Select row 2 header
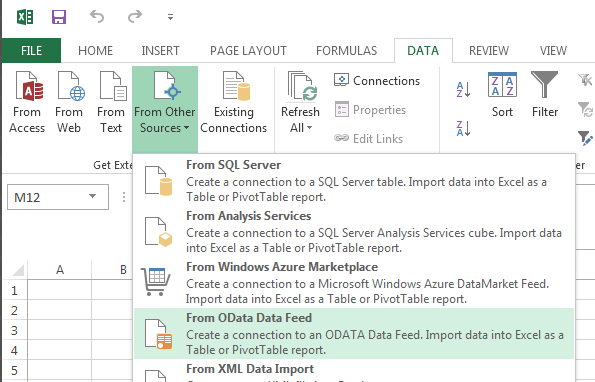 point(14,310)
